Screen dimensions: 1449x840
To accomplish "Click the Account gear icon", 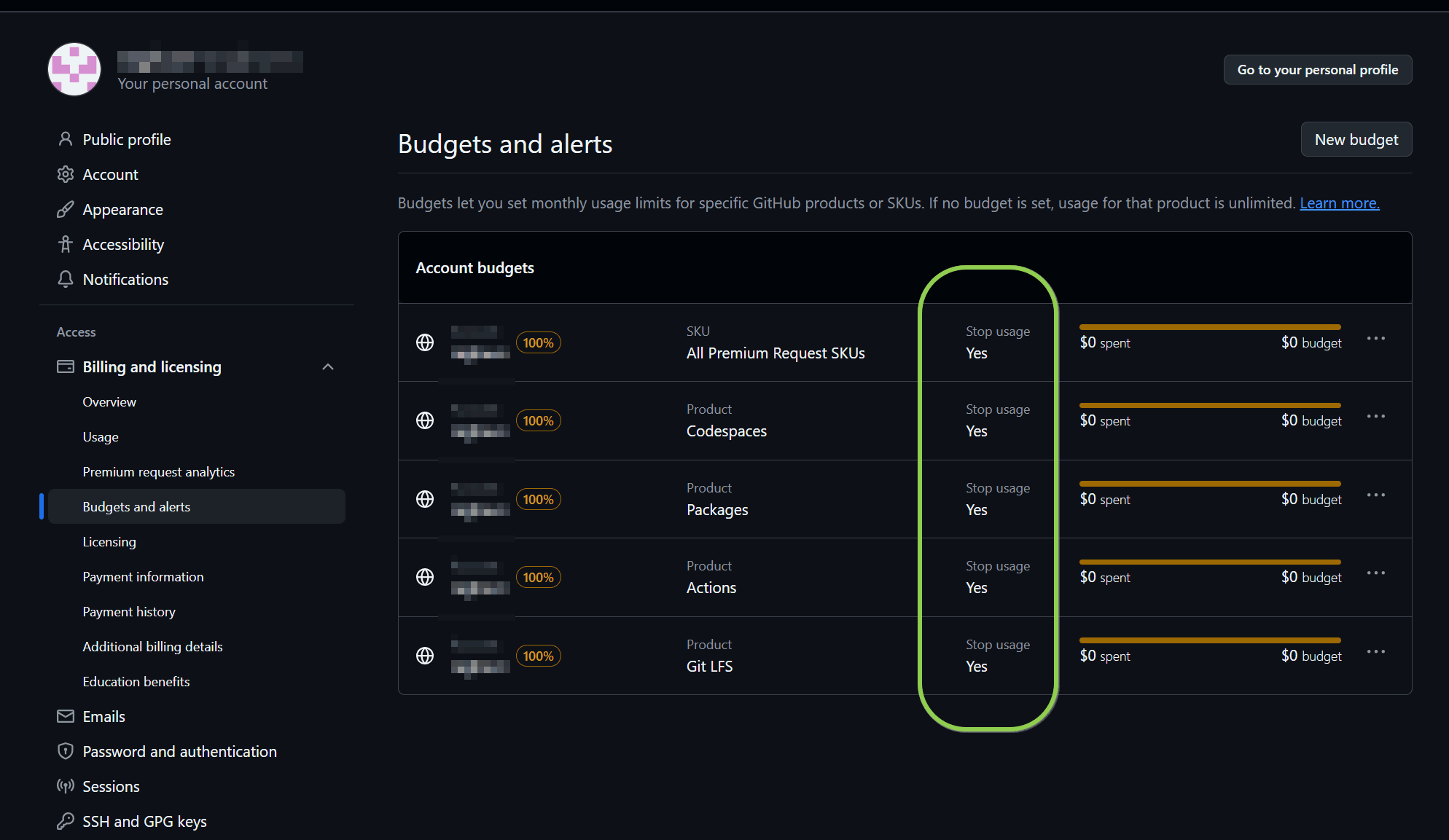I will [x=66, y=174].
